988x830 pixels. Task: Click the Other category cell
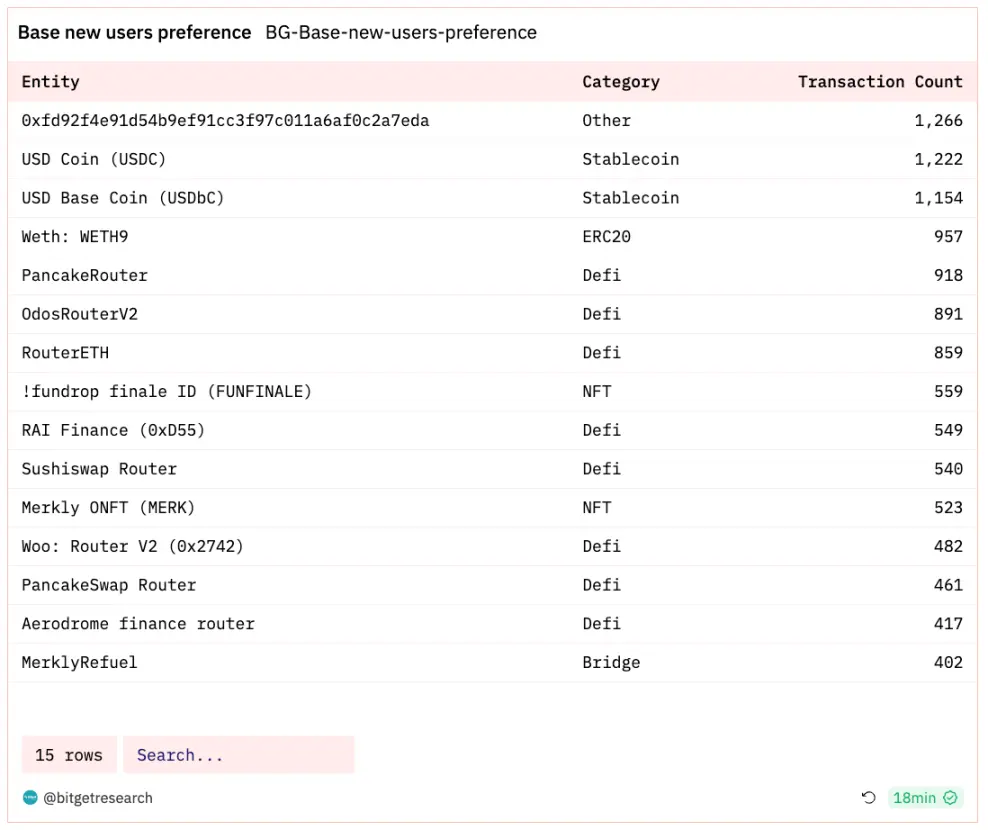[606, 120]
